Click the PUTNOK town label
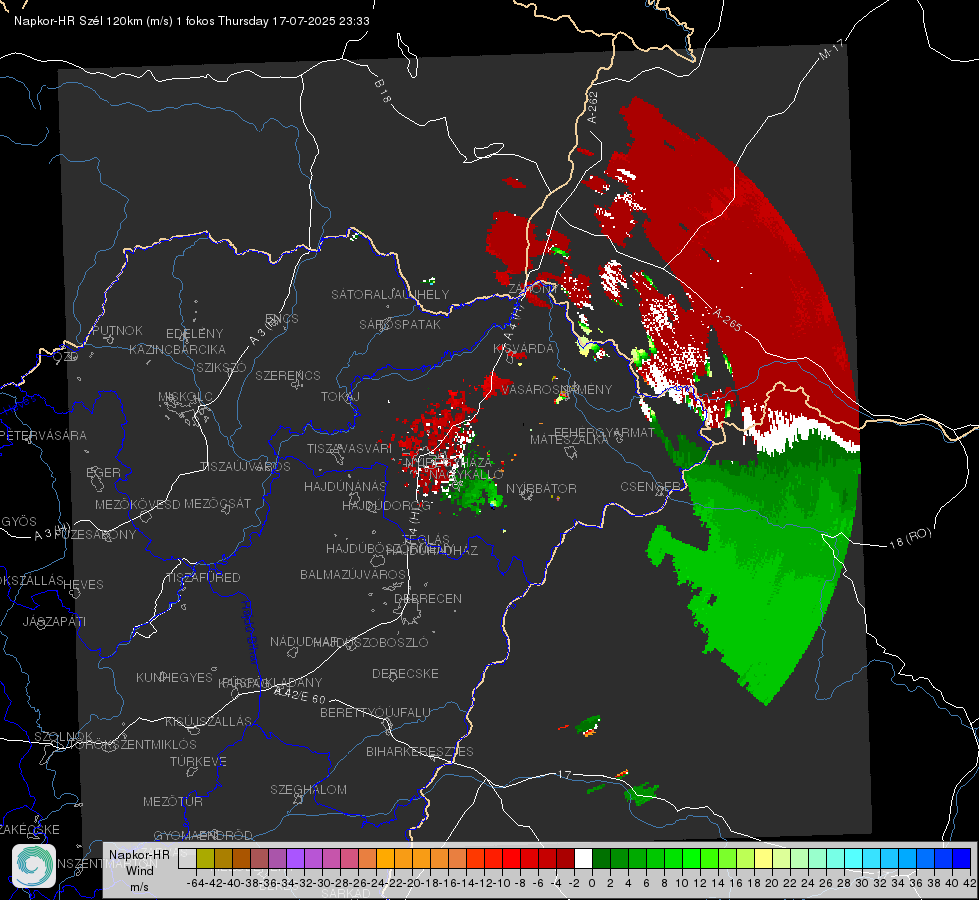 point(117,330)
